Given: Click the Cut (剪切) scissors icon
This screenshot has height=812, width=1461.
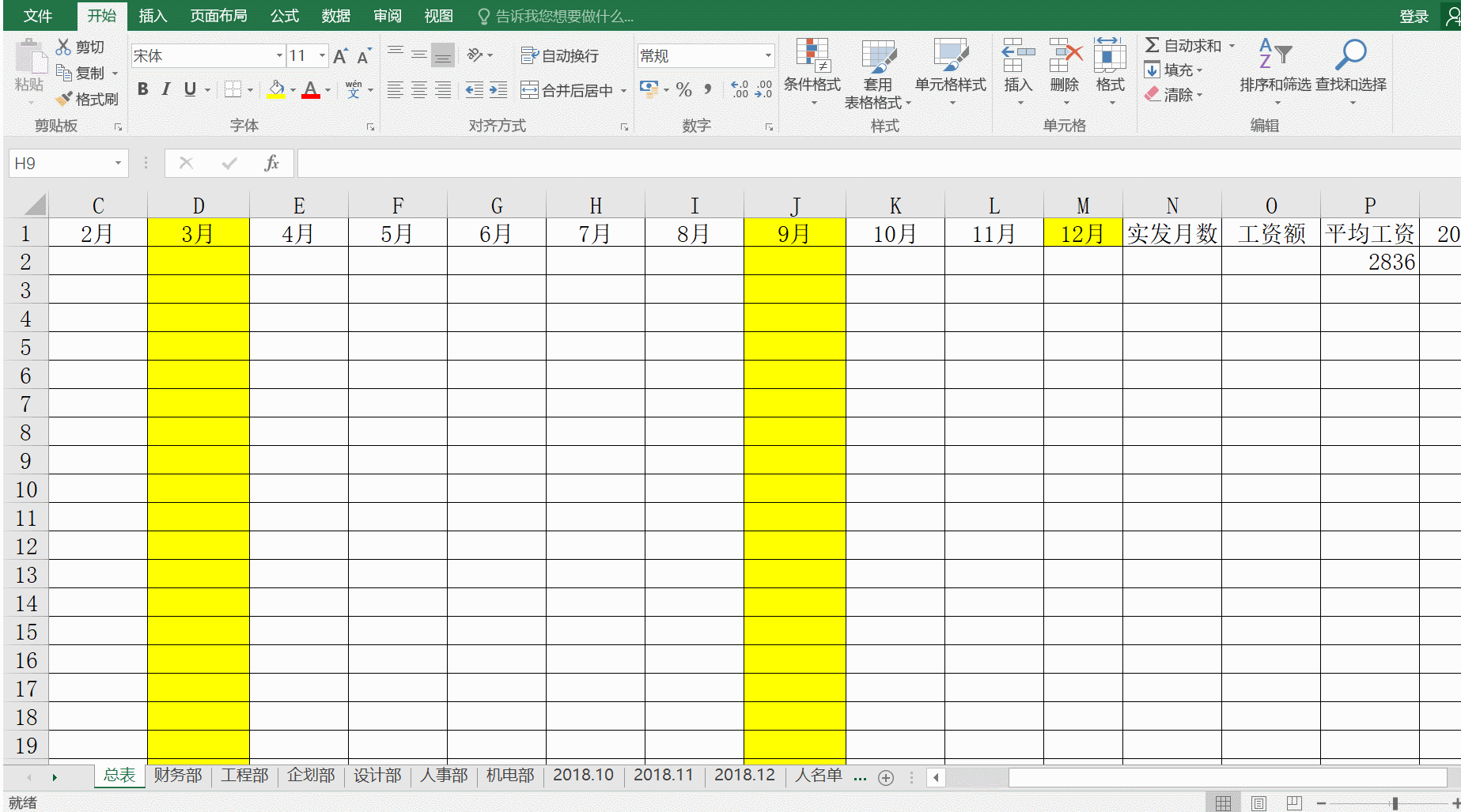Looking at the screenshot, I should pos(63,47).
